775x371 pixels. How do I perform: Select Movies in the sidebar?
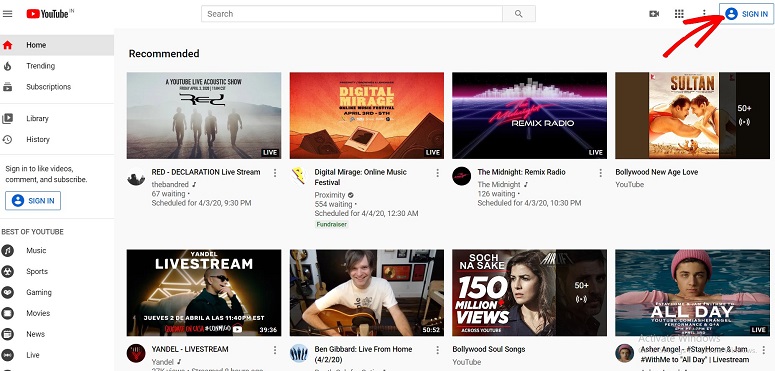click(x=57, y=313)
